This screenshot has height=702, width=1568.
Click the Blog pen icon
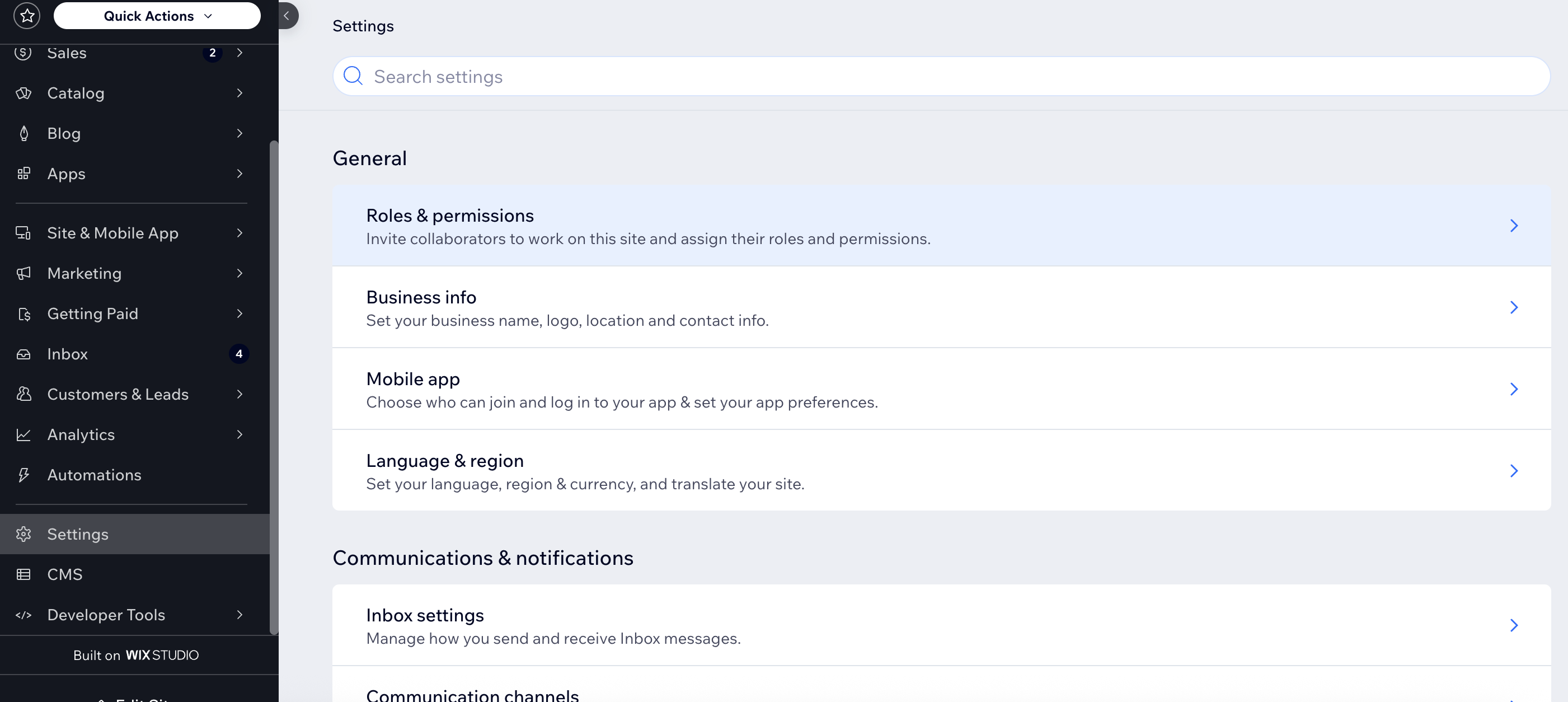point(23,133)
